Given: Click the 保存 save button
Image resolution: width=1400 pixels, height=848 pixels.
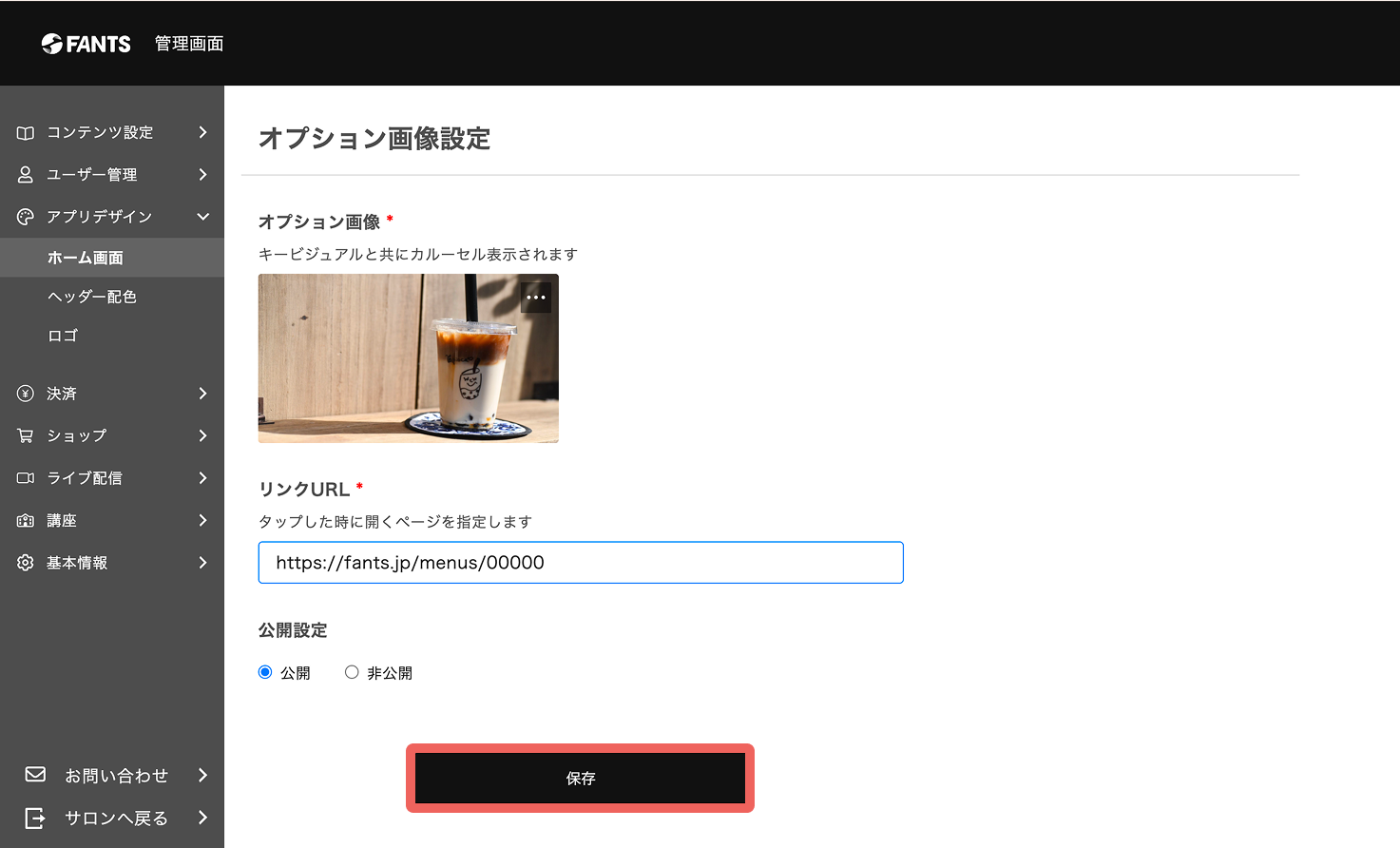Looking at the screenshot, I should pos(581,778).
